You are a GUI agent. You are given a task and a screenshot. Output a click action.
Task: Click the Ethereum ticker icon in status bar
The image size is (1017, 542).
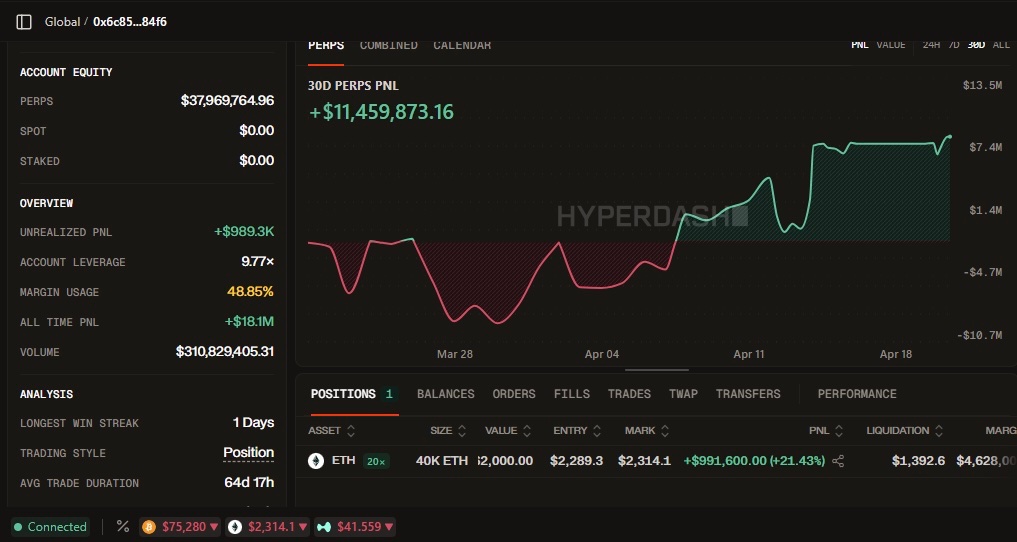[234, 527]
